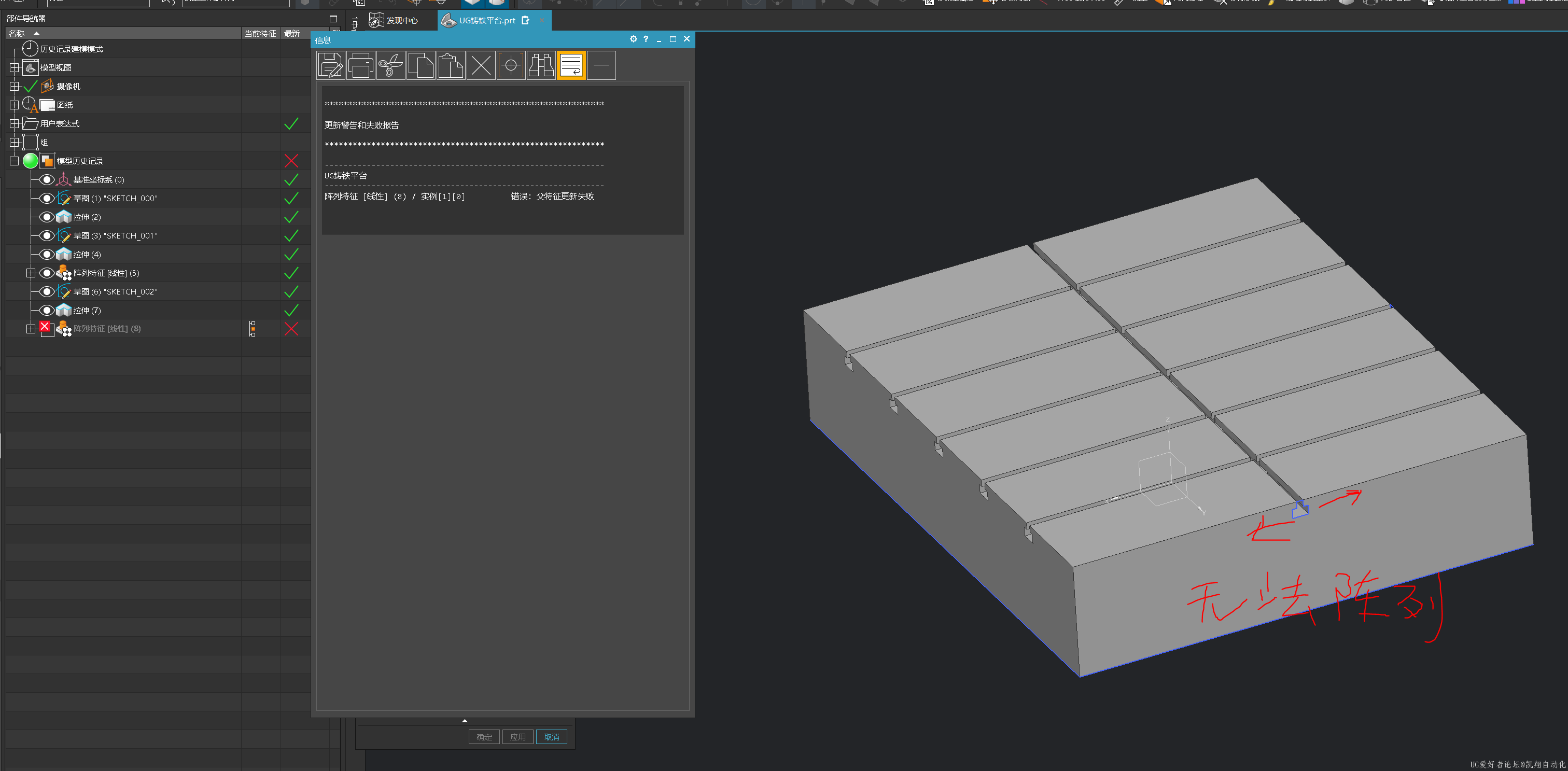Click the 图纸 sheet icon
Image resolution: width=1568 pixels, height=771 pixels.
pos(48,105)
